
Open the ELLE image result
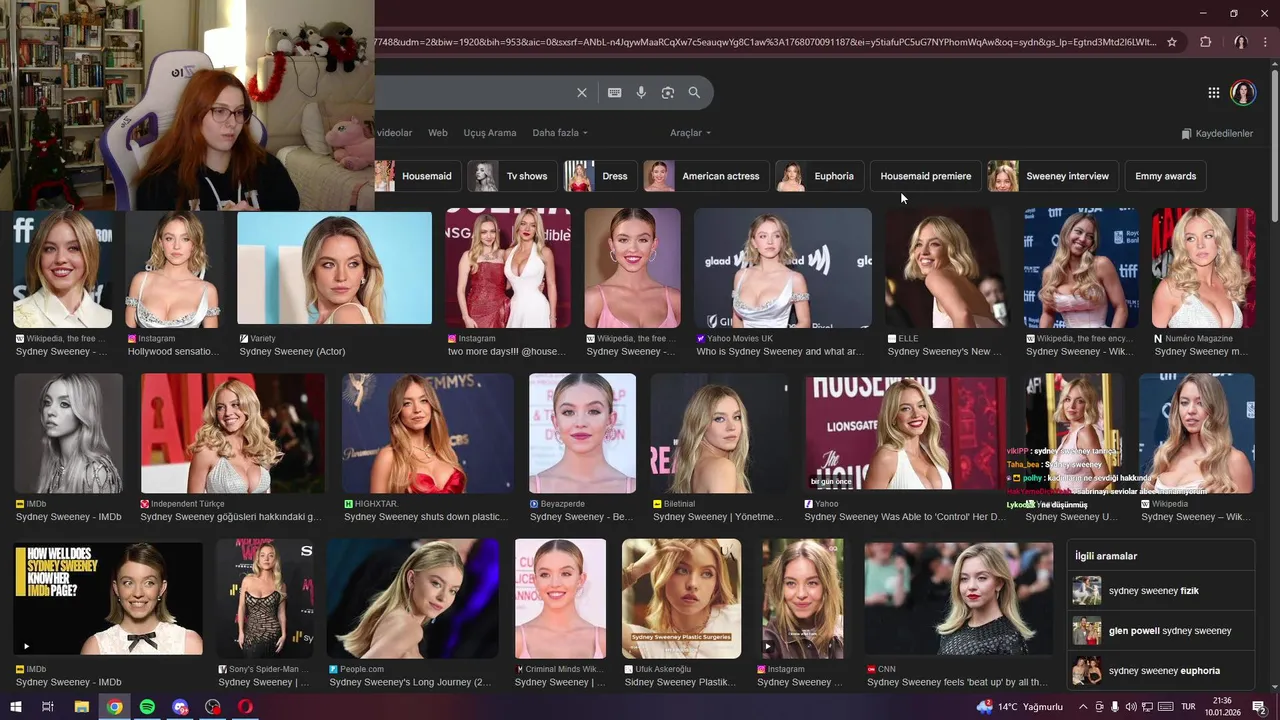pyautogui.click(x=946, y=268)
